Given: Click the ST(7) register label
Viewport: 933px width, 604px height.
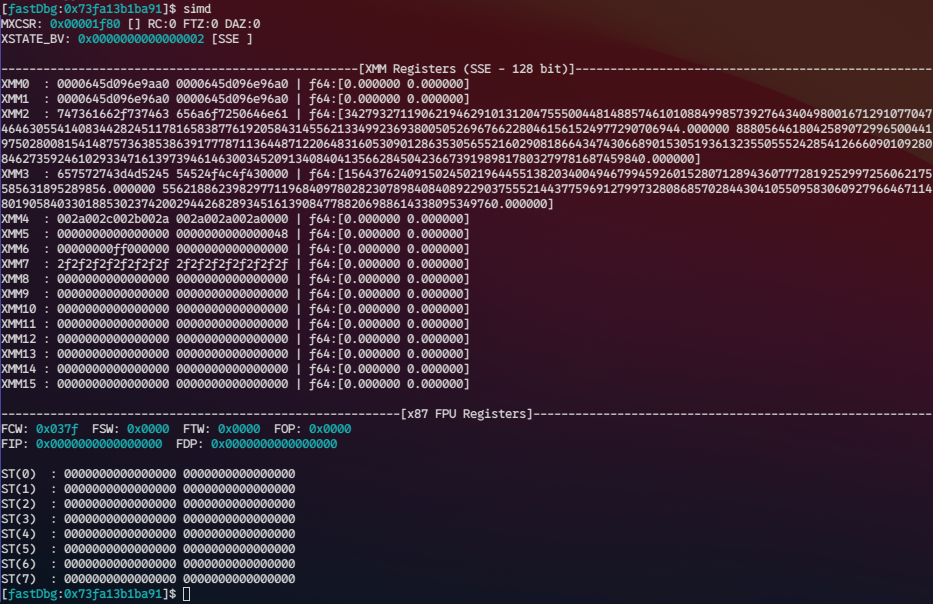Looking at the screenshot, I should coord(18,579).
